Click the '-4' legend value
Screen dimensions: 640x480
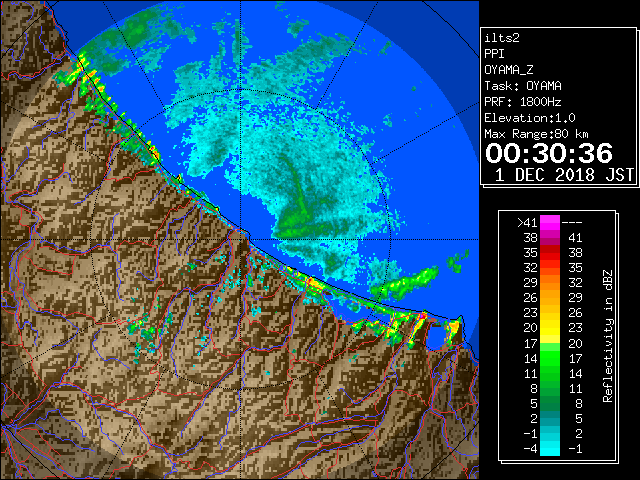[x=530, y=449]
